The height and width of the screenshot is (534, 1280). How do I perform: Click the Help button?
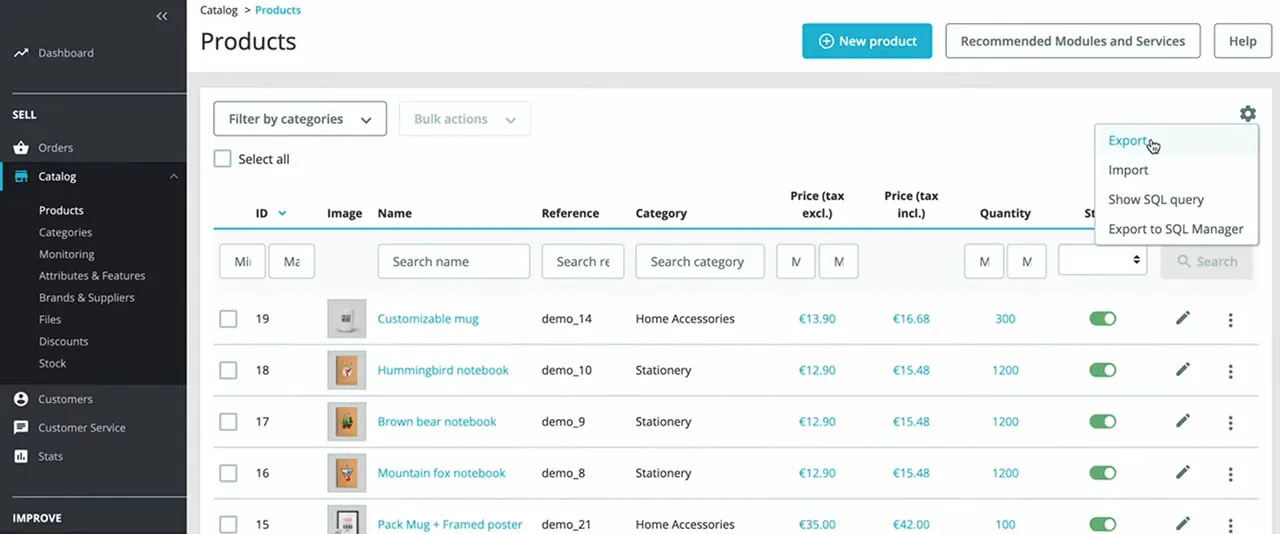[x=1243, y=41]
